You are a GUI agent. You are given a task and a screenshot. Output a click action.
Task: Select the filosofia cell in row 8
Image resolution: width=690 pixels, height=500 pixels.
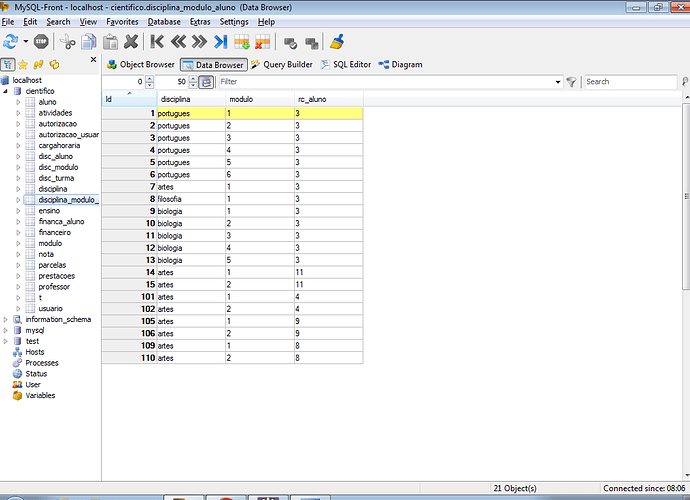click(191, 199)
